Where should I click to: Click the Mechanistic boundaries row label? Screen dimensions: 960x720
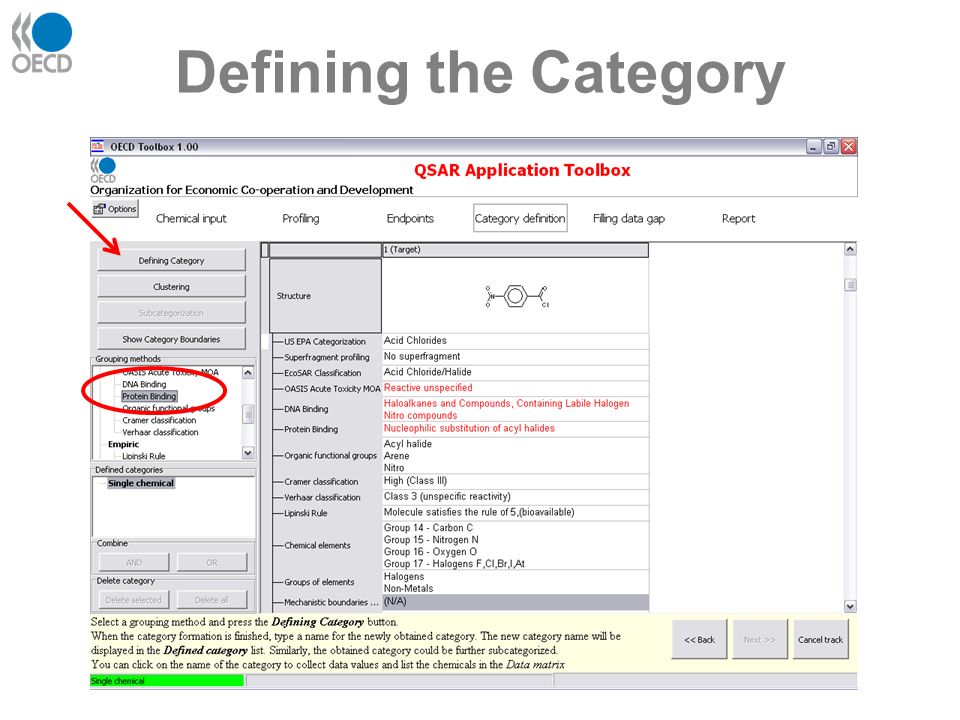click(x=331, y=602)
